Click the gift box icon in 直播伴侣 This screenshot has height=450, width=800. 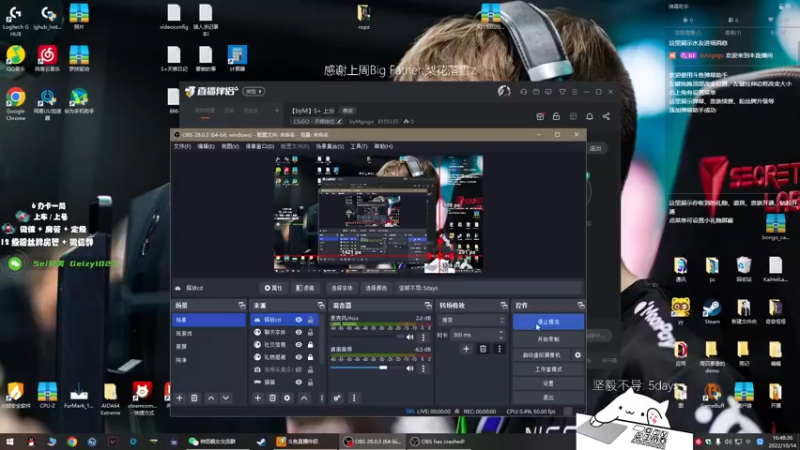[x=540, y=116]
